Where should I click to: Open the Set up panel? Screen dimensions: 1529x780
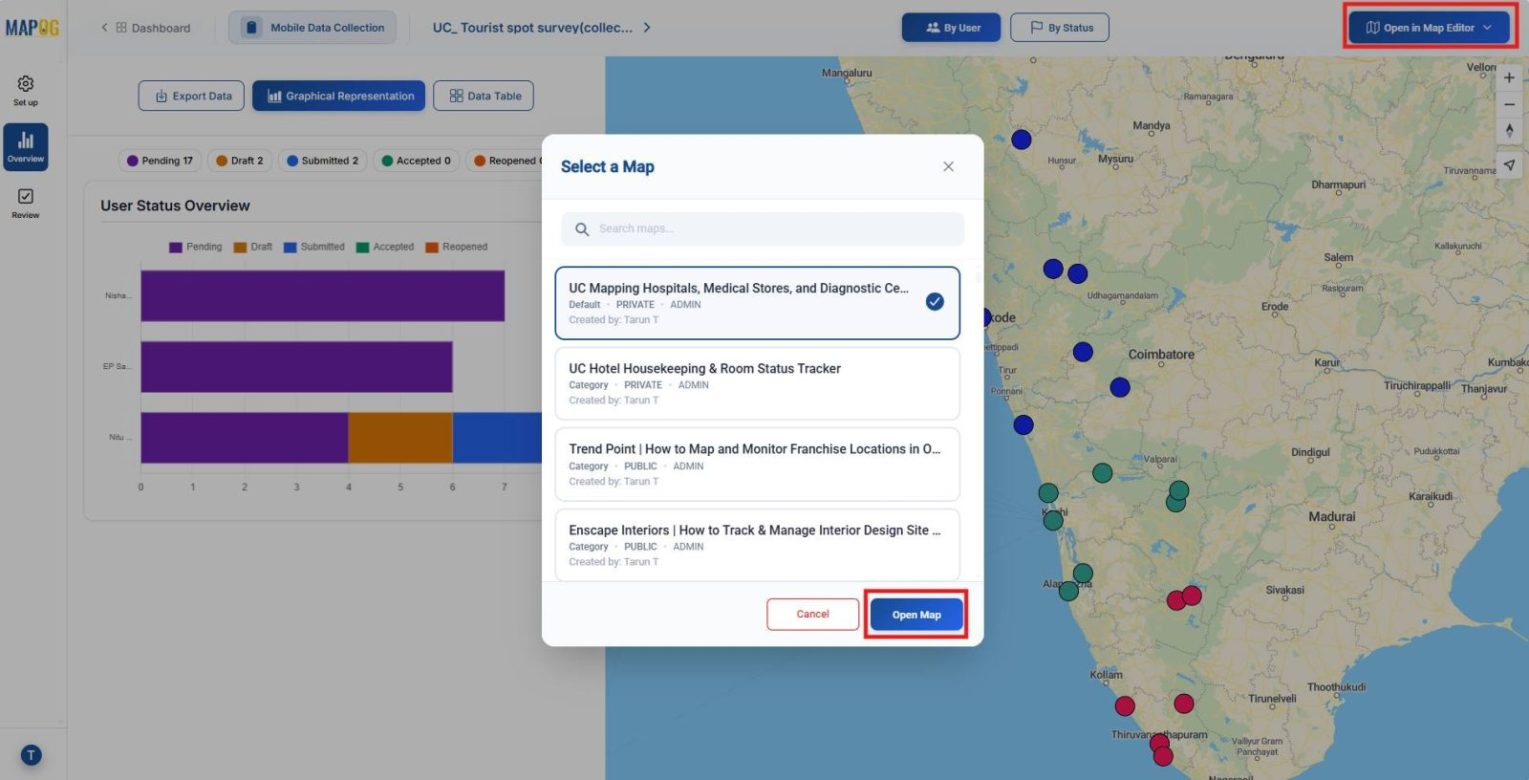tap(25, 88)
